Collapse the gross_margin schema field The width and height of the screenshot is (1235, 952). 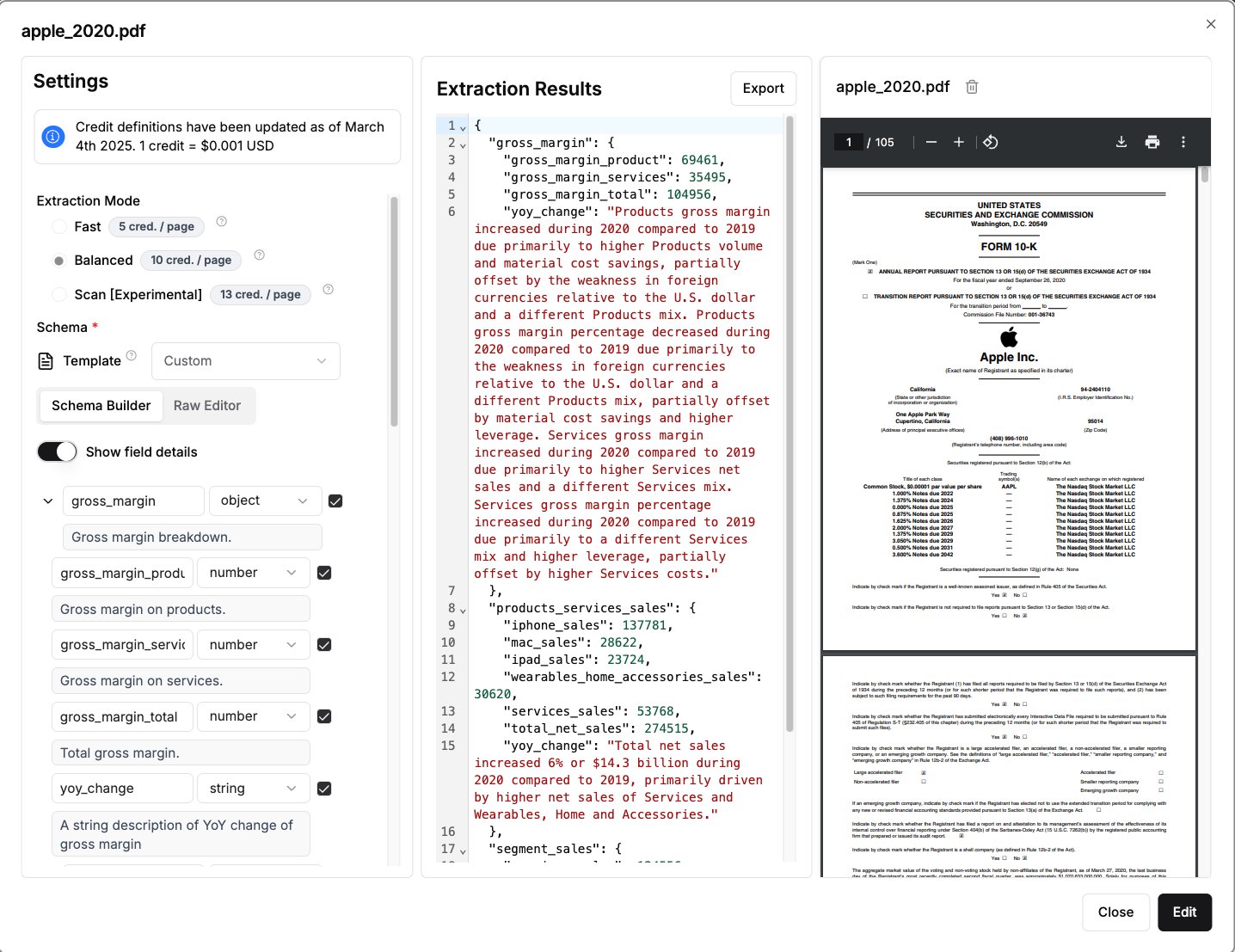(x=48, y=501)
